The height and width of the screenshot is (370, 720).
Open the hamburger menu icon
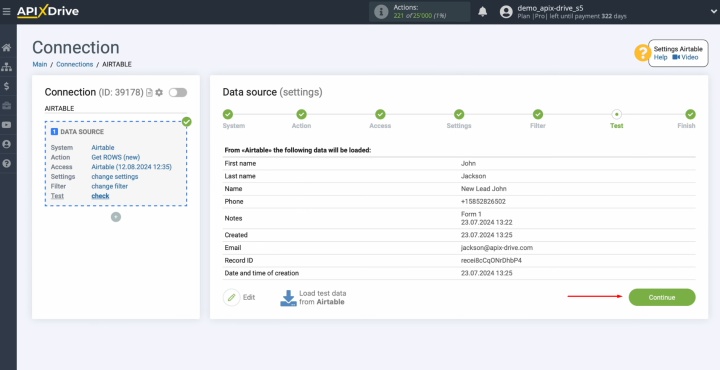coord(6,11)
